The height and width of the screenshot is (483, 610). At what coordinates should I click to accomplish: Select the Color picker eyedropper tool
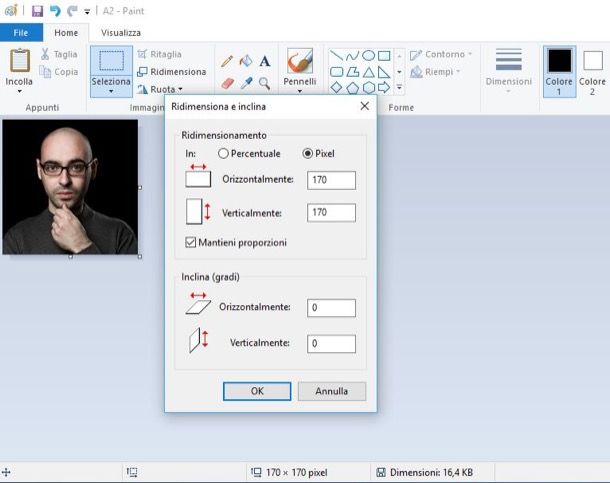point(246,83)
